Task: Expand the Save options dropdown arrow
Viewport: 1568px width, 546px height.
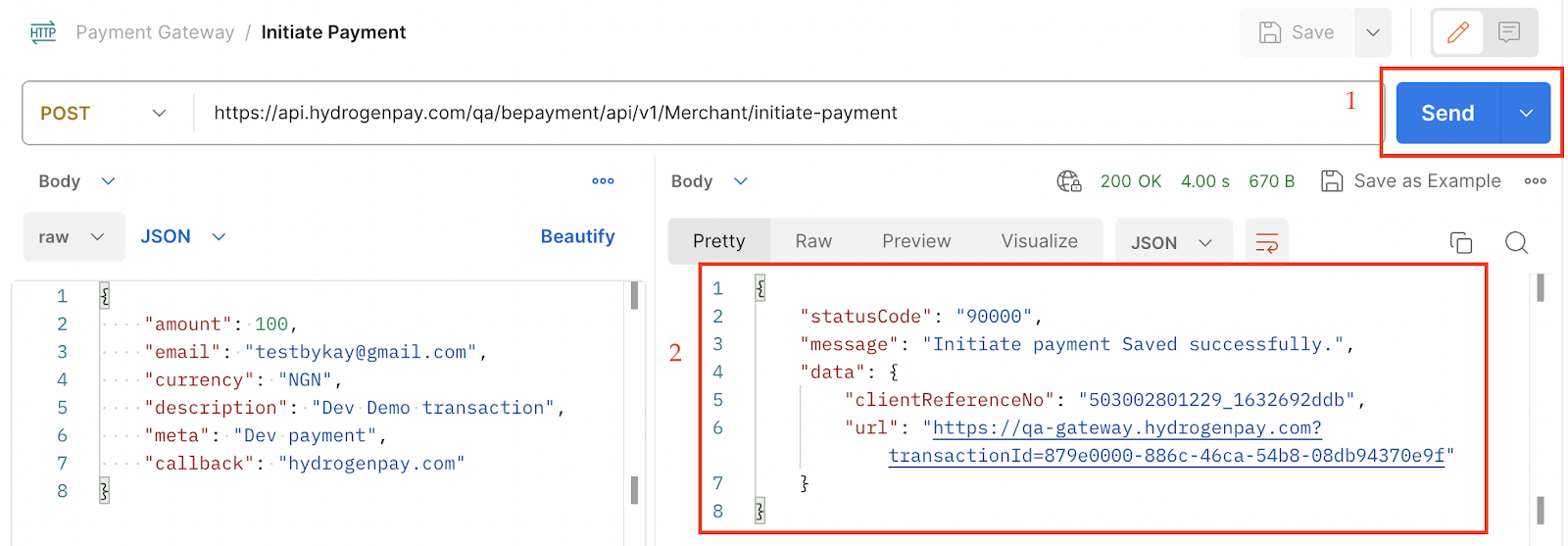Action: pos(1373,32)
